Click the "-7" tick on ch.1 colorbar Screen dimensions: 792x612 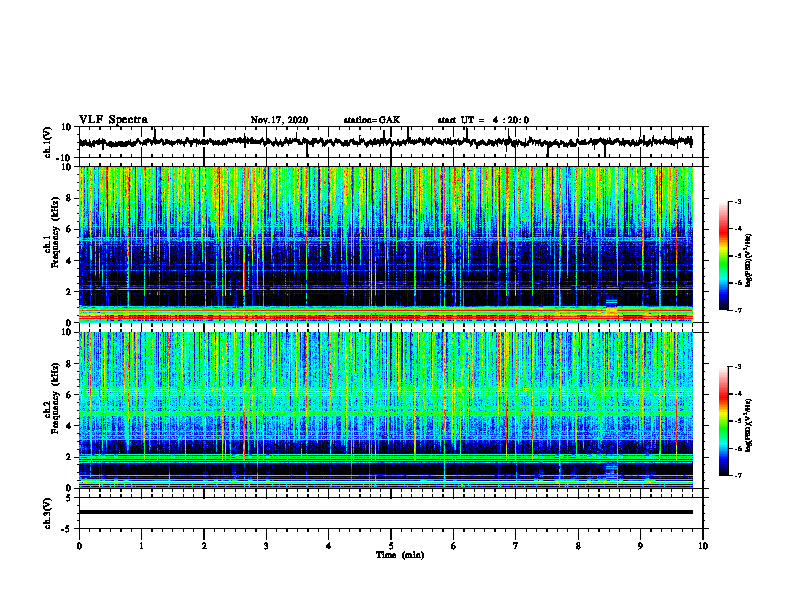(737, 310)
